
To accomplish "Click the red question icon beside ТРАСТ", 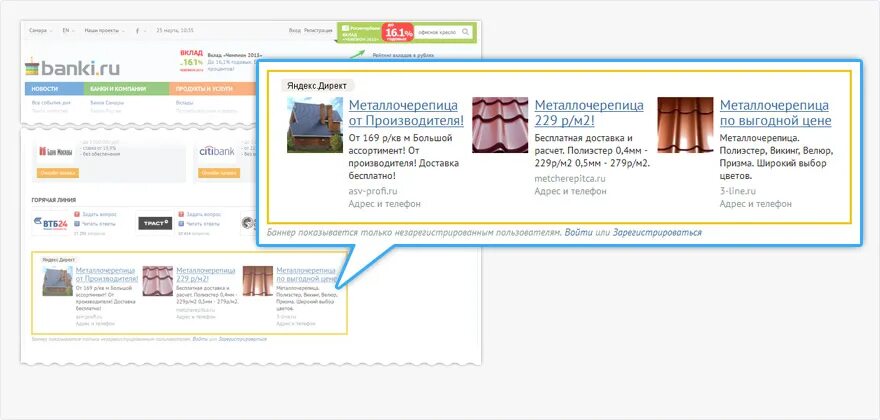I will click(181, 214).
